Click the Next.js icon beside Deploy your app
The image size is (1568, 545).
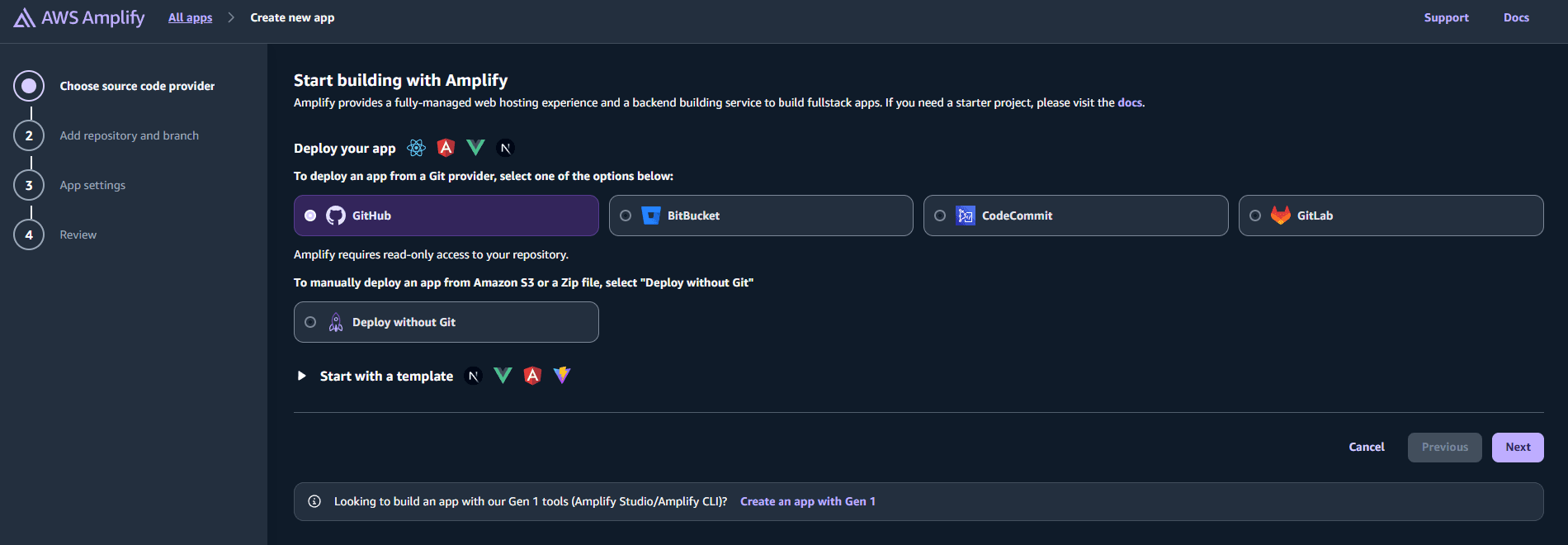click(505, 148)
